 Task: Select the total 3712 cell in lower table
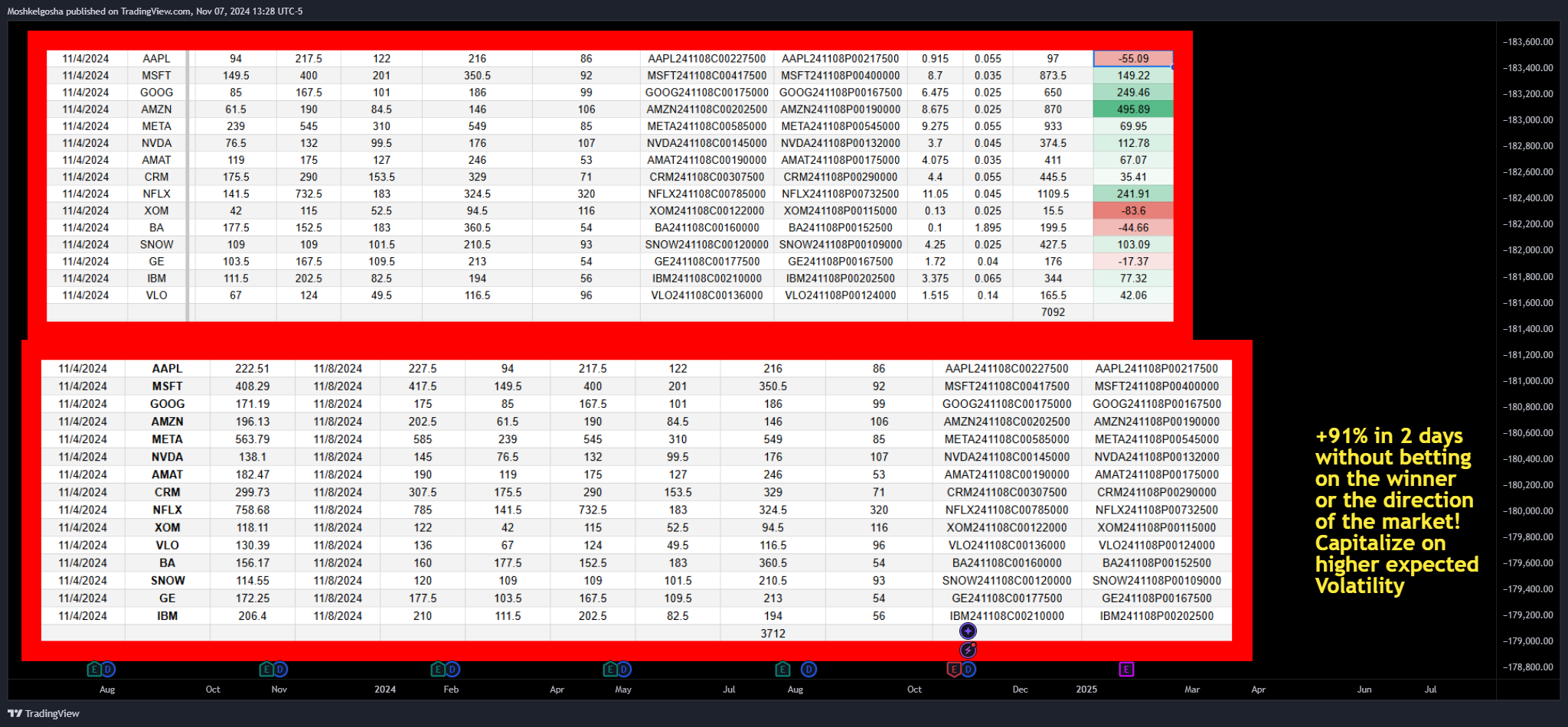773,634
